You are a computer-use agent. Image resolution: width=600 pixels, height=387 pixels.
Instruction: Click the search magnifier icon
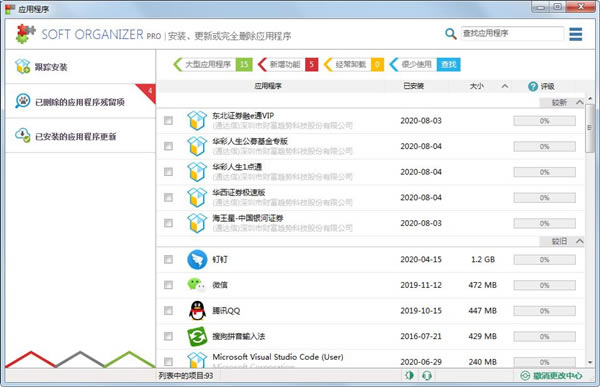tap(451, 34)
